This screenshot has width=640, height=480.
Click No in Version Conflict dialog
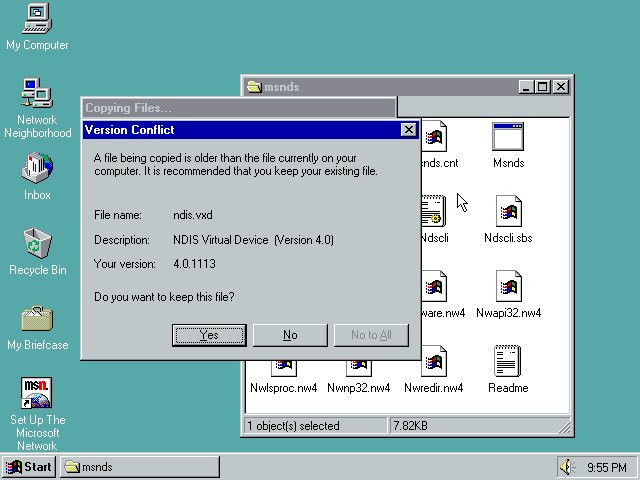coord(290,335)
